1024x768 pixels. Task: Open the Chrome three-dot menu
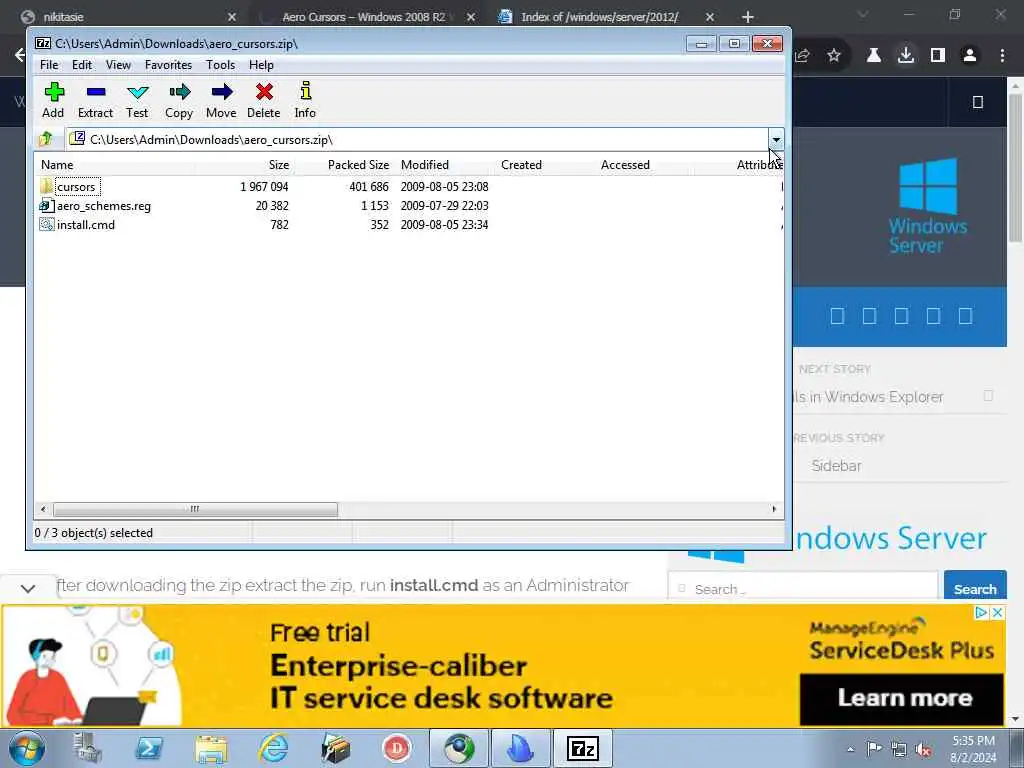(1002, 56)
